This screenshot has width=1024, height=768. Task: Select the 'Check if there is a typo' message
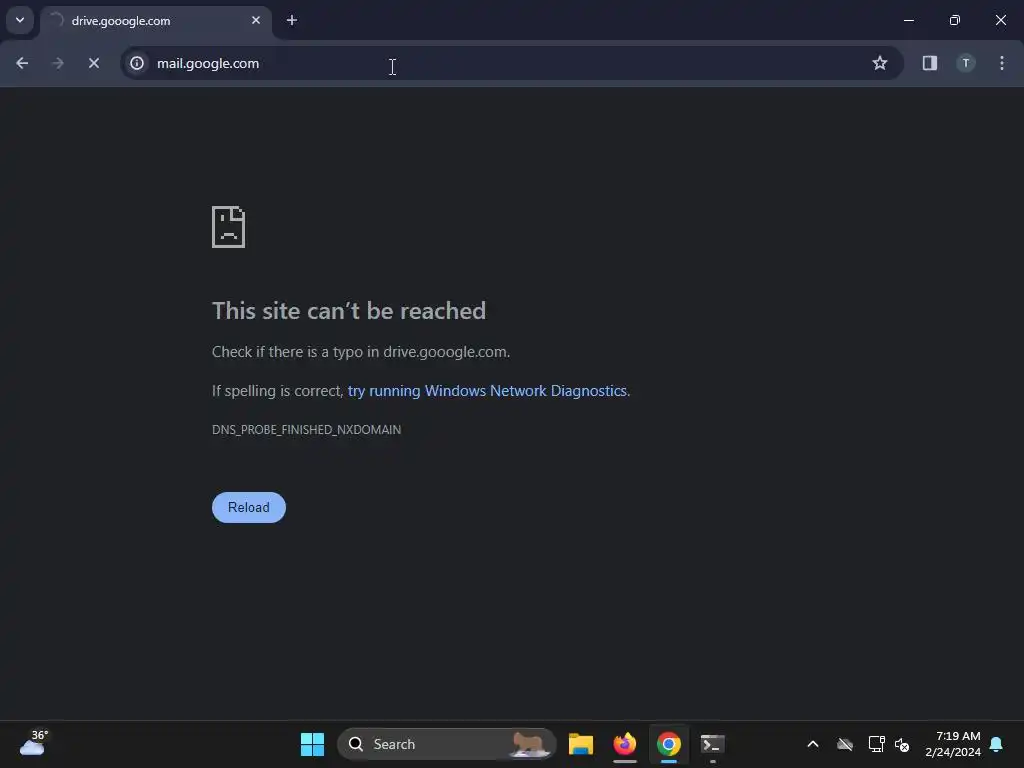[x=360, y=352]
